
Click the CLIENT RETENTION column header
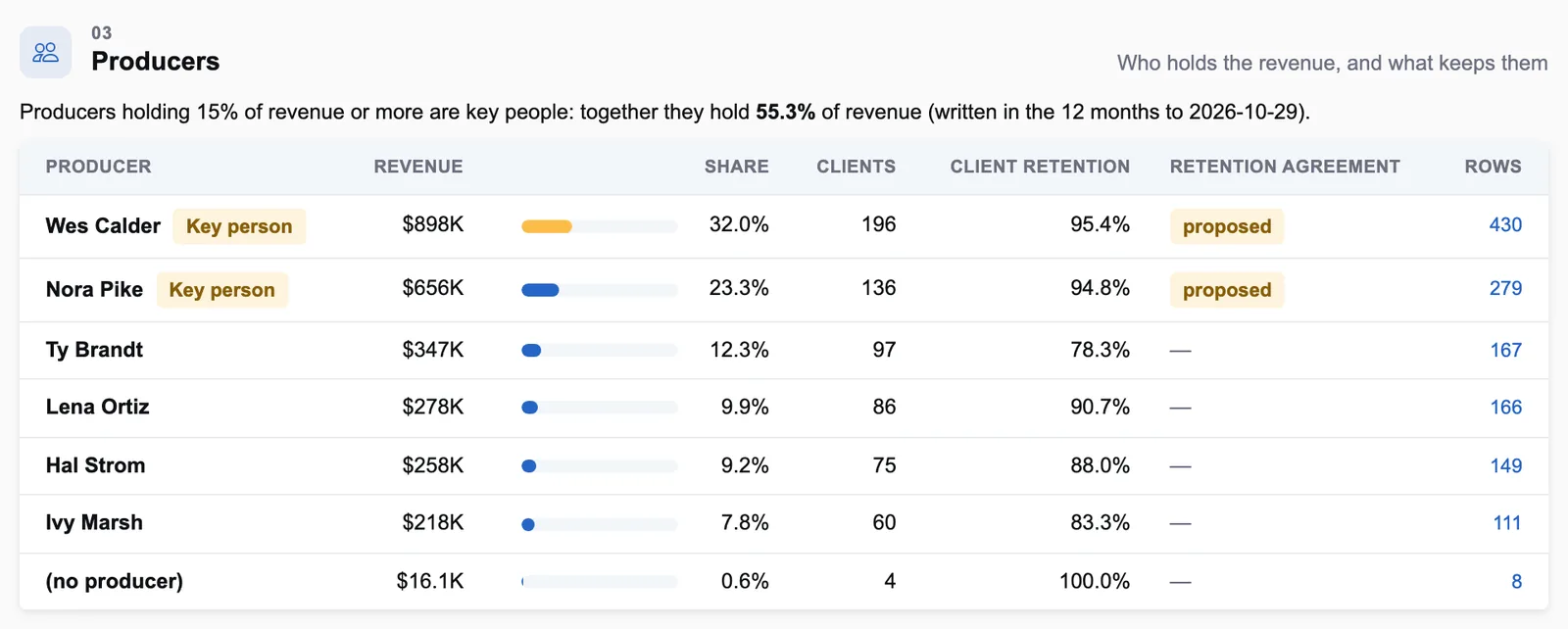click(1040, 167)
